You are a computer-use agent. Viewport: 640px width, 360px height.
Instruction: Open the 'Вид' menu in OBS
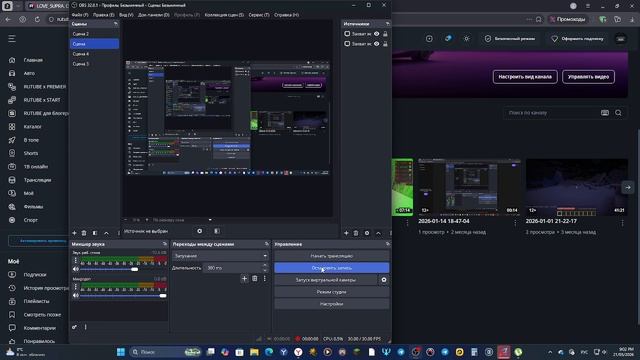pyautogui.click(x=126, y=15)
